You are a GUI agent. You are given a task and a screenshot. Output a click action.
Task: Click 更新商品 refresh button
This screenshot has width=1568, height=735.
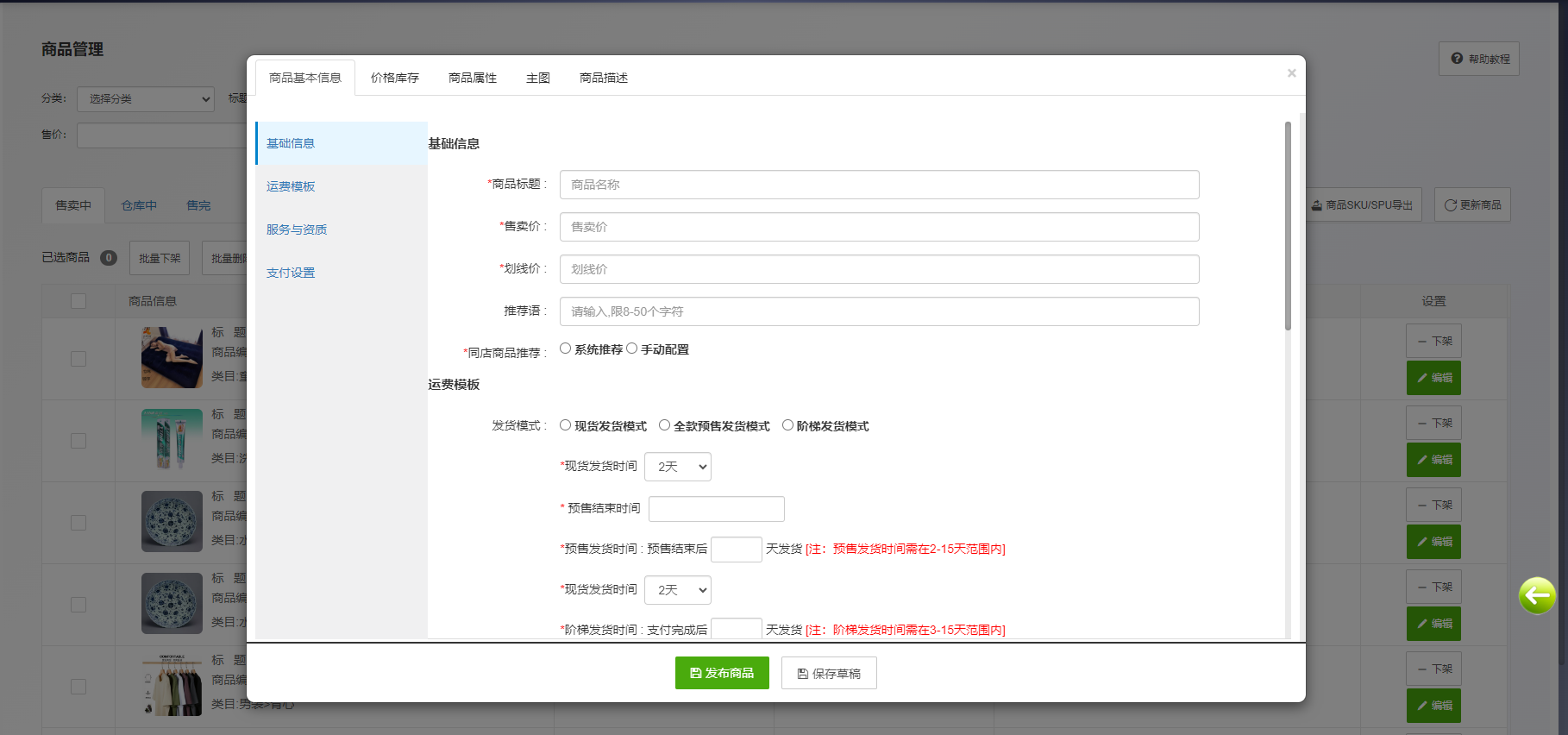(x=1471, y=205)
